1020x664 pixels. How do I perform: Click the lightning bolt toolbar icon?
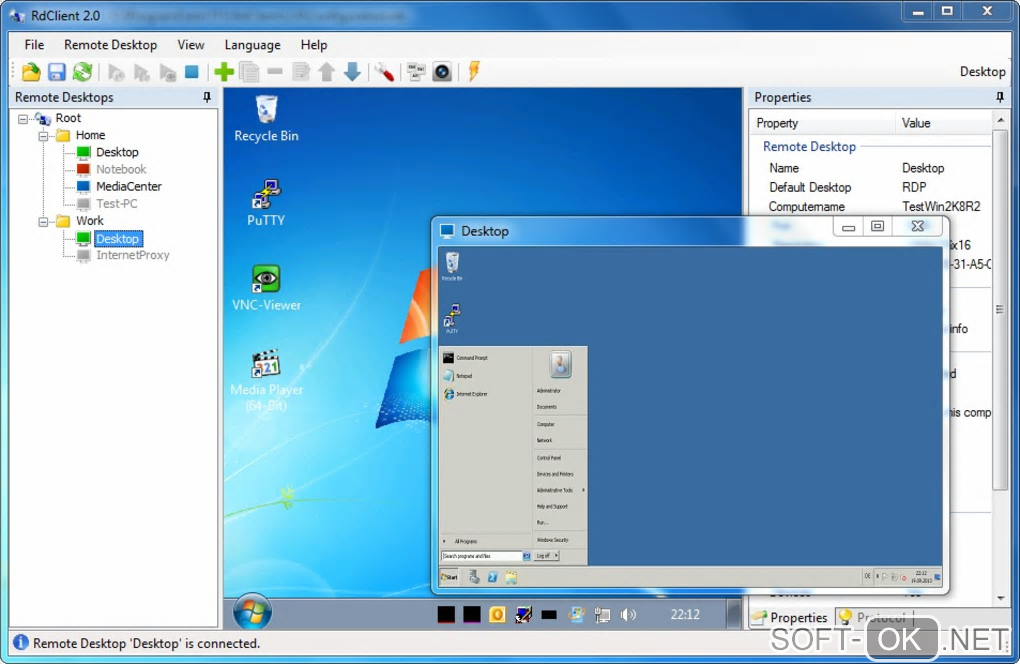coord(474,71)
